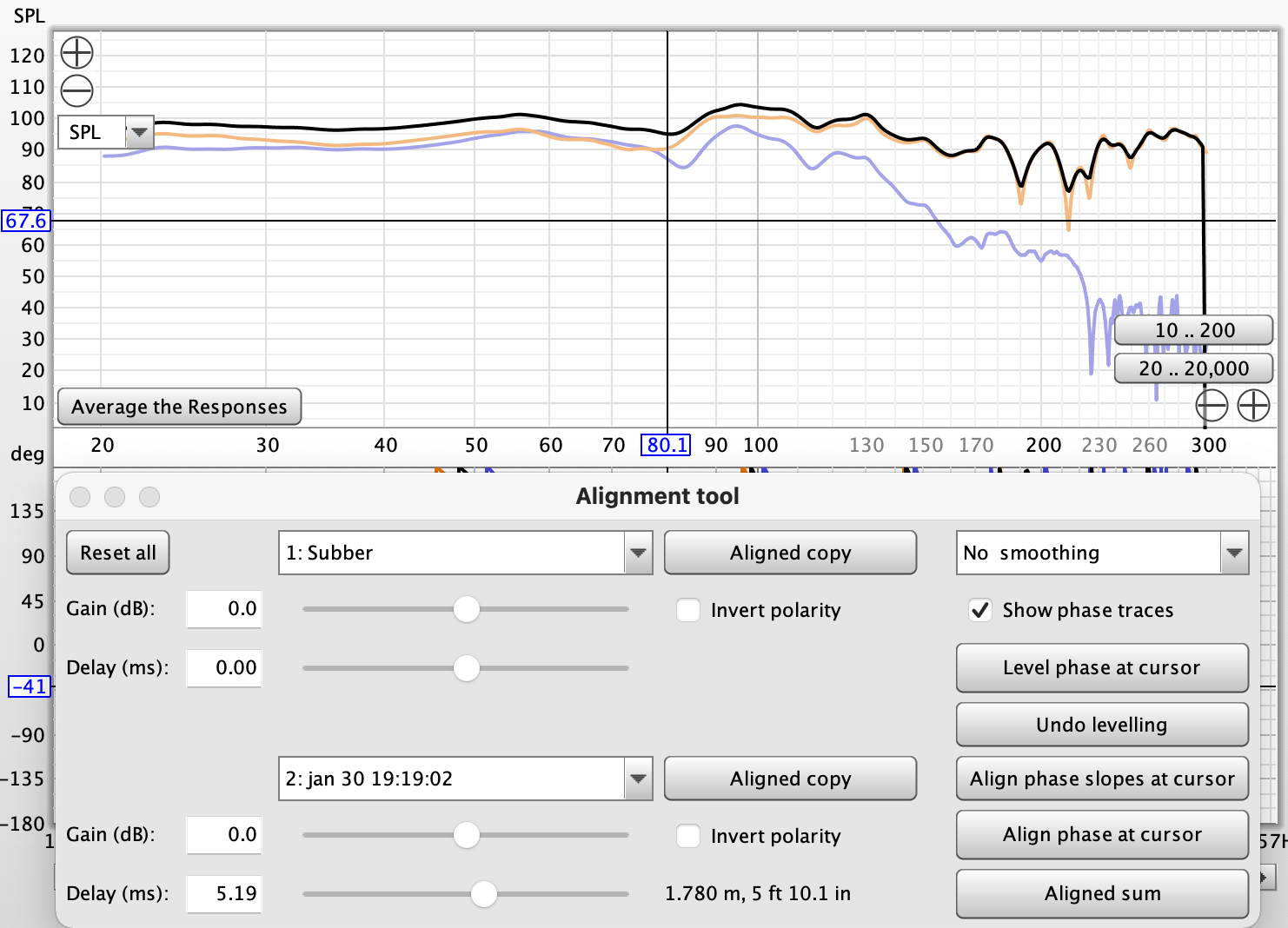Screen dimensions: 1288x928
Task: Click Aligned sum button
Action: click(1102, 893)
